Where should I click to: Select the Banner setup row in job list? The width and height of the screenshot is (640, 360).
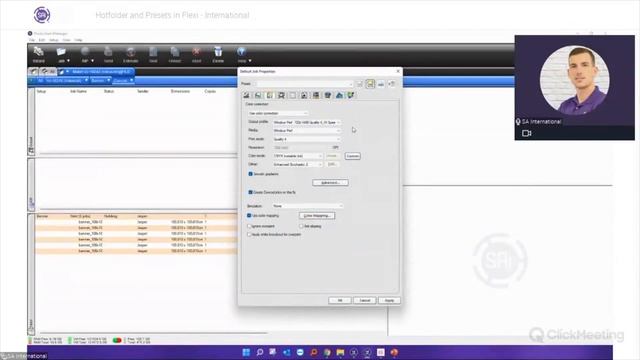click(x=136, y=216)
